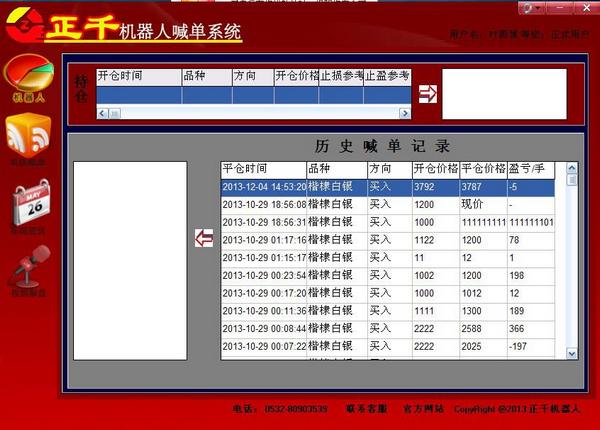Open the pie chart 机器人 sidebar icon
The width and height of the screenshot is (600, 430).
[28, 78]
